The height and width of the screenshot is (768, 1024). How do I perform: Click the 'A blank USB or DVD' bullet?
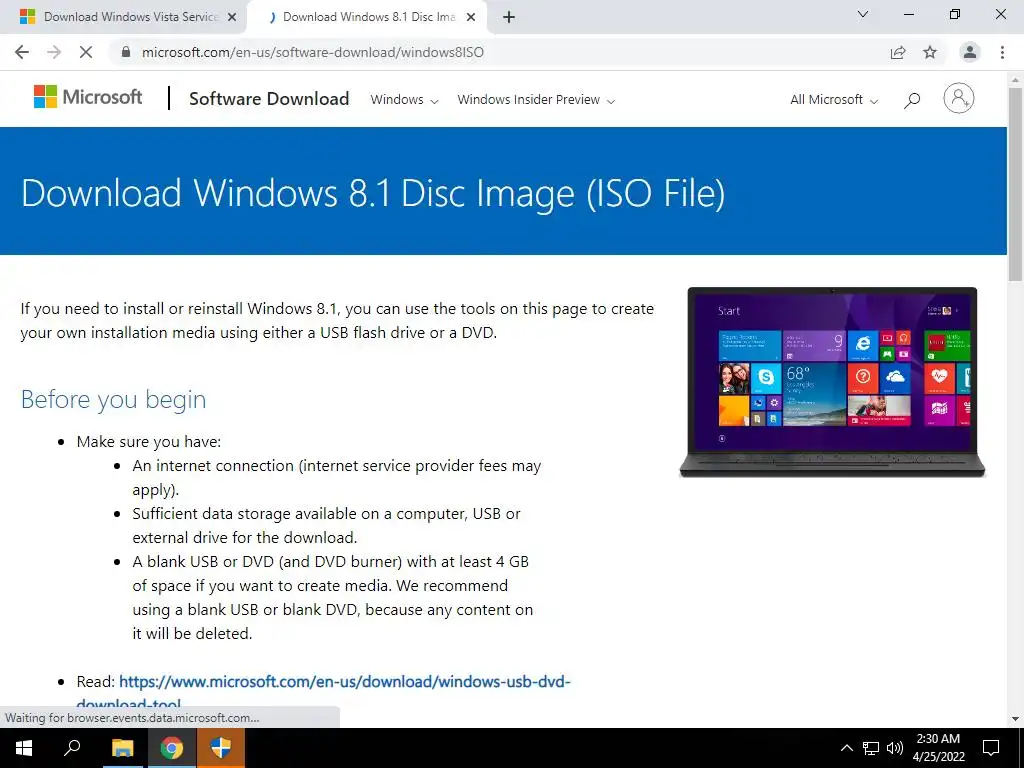click(333, 598)
